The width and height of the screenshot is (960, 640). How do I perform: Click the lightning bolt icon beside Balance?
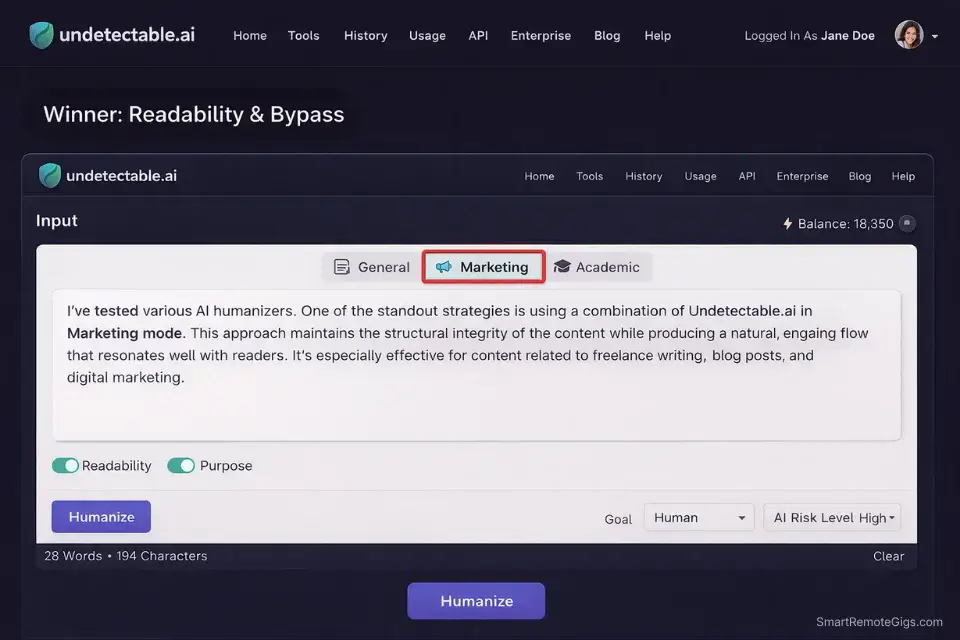click(x=790, y=223)
